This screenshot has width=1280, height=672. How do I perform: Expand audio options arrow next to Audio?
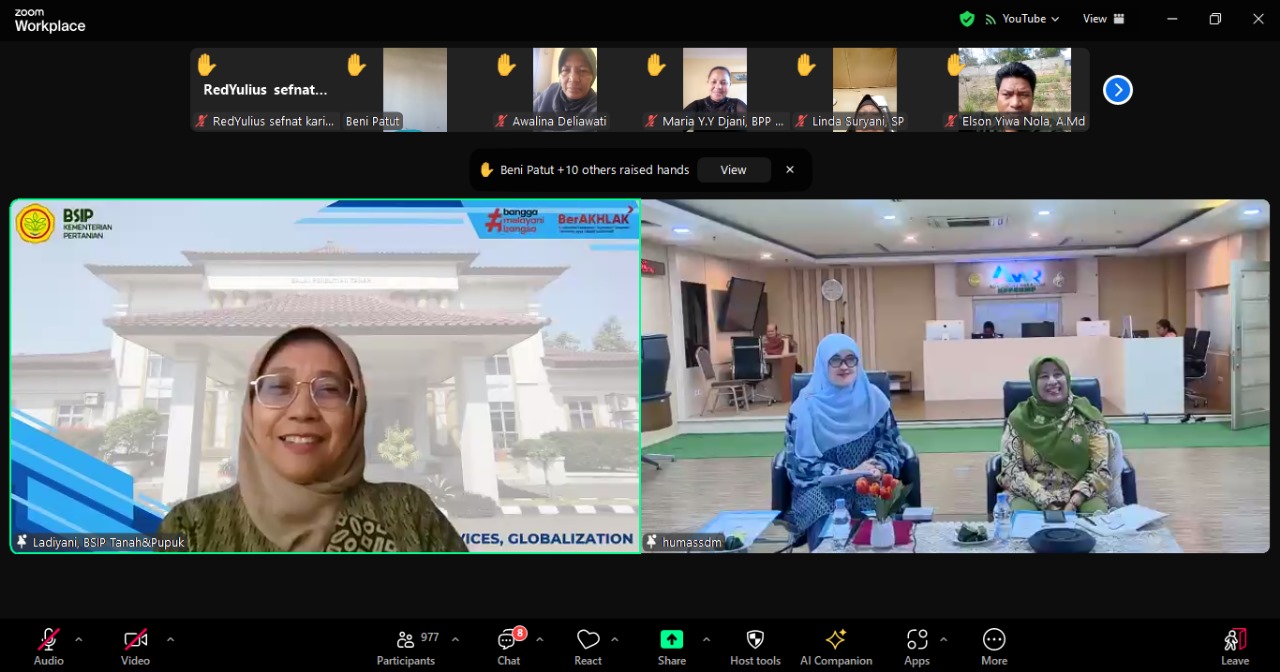[x=79, y=639]
